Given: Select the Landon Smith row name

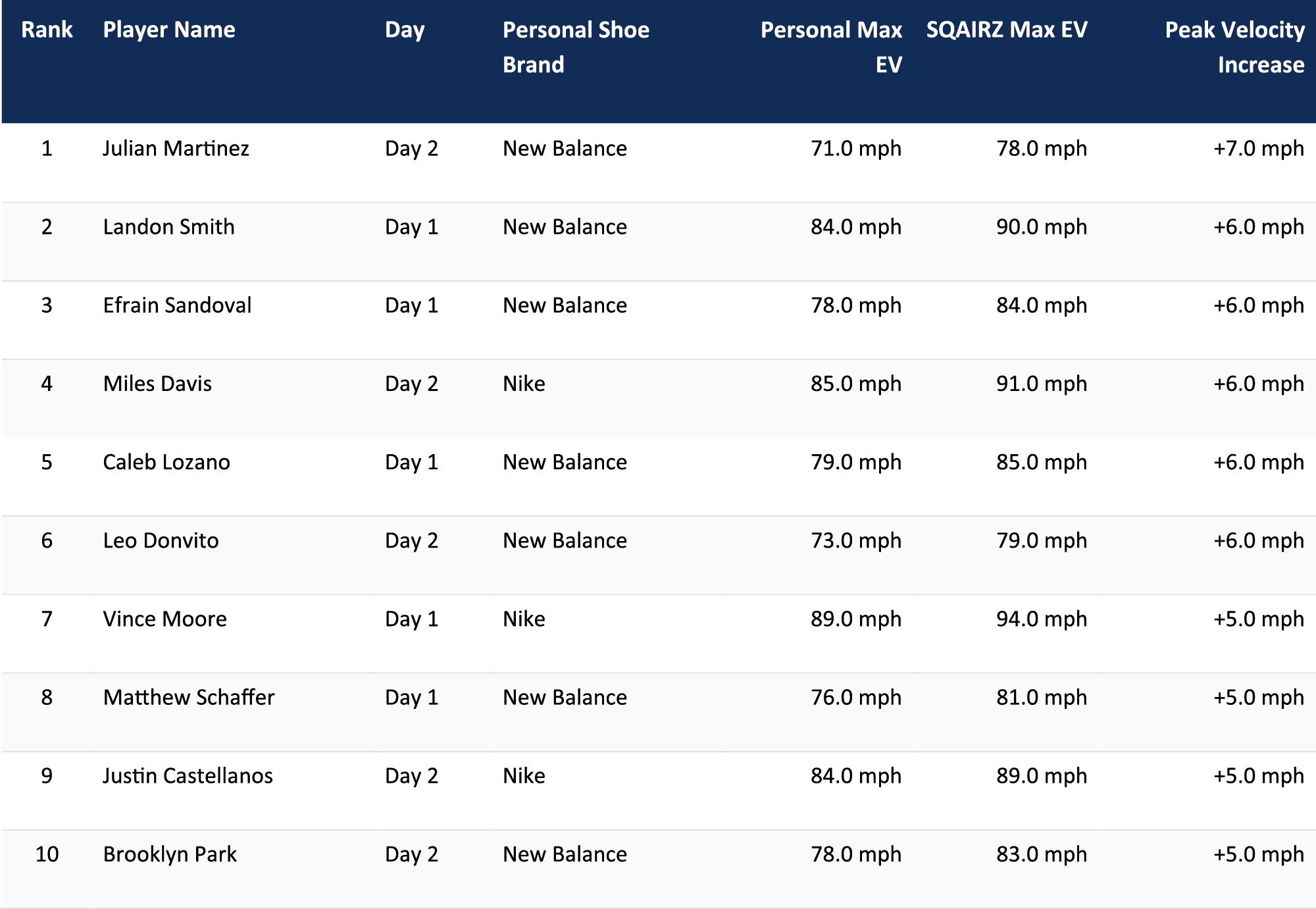Looking at the screenshot, I should pyautogui.click(x=169, y=227).
